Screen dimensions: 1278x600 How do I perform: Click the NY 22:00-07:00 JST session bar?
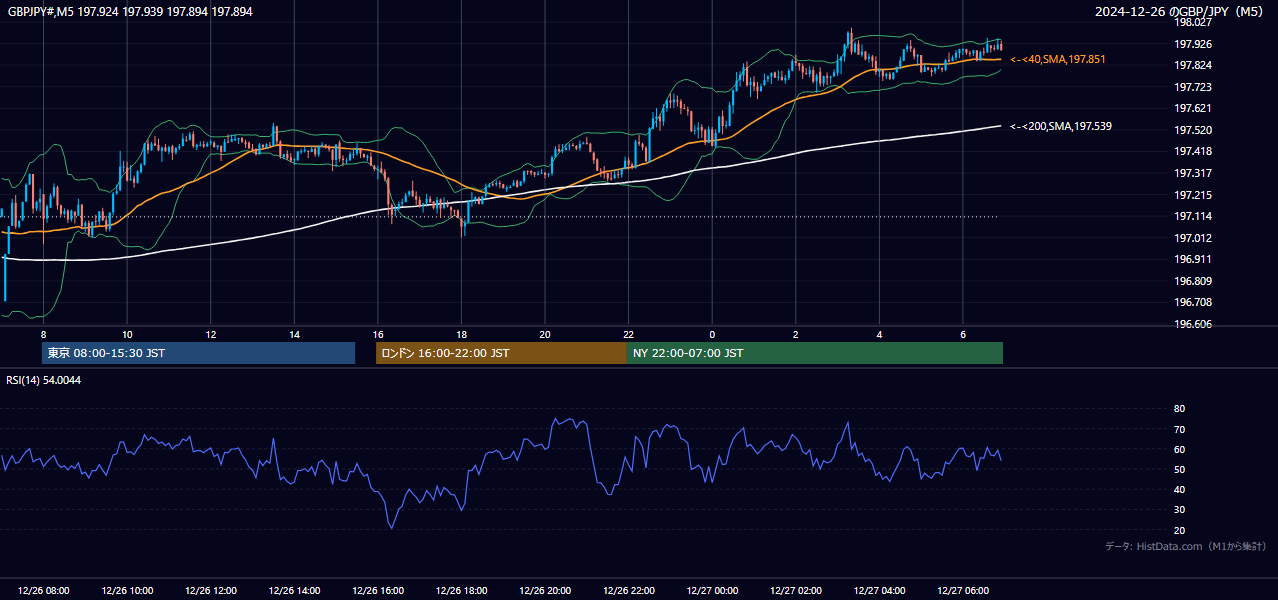point(815,353)
